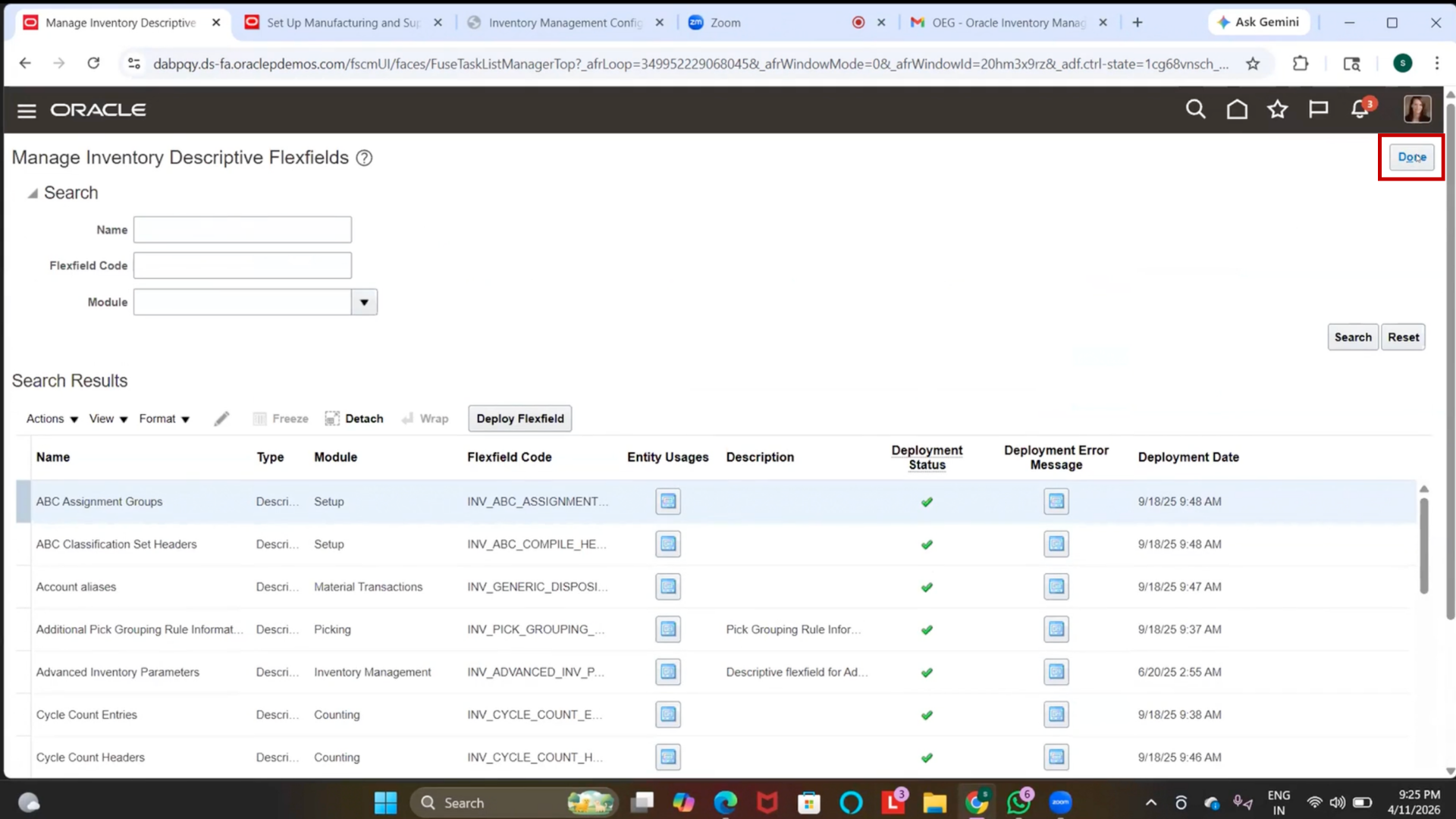Open Entity Usages for Account aliases

[x=668, y=586]
